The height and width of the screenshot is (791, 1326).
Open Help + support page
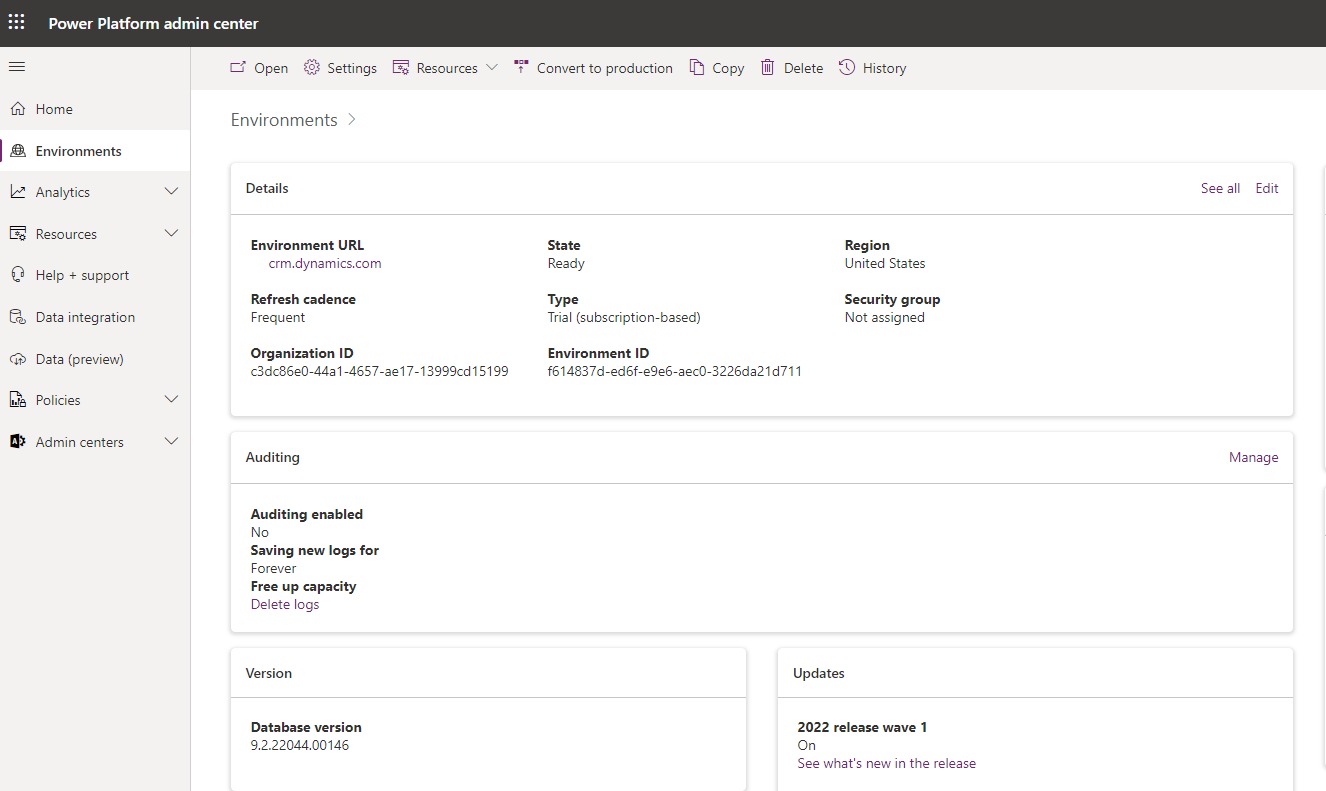click(82, 275)
